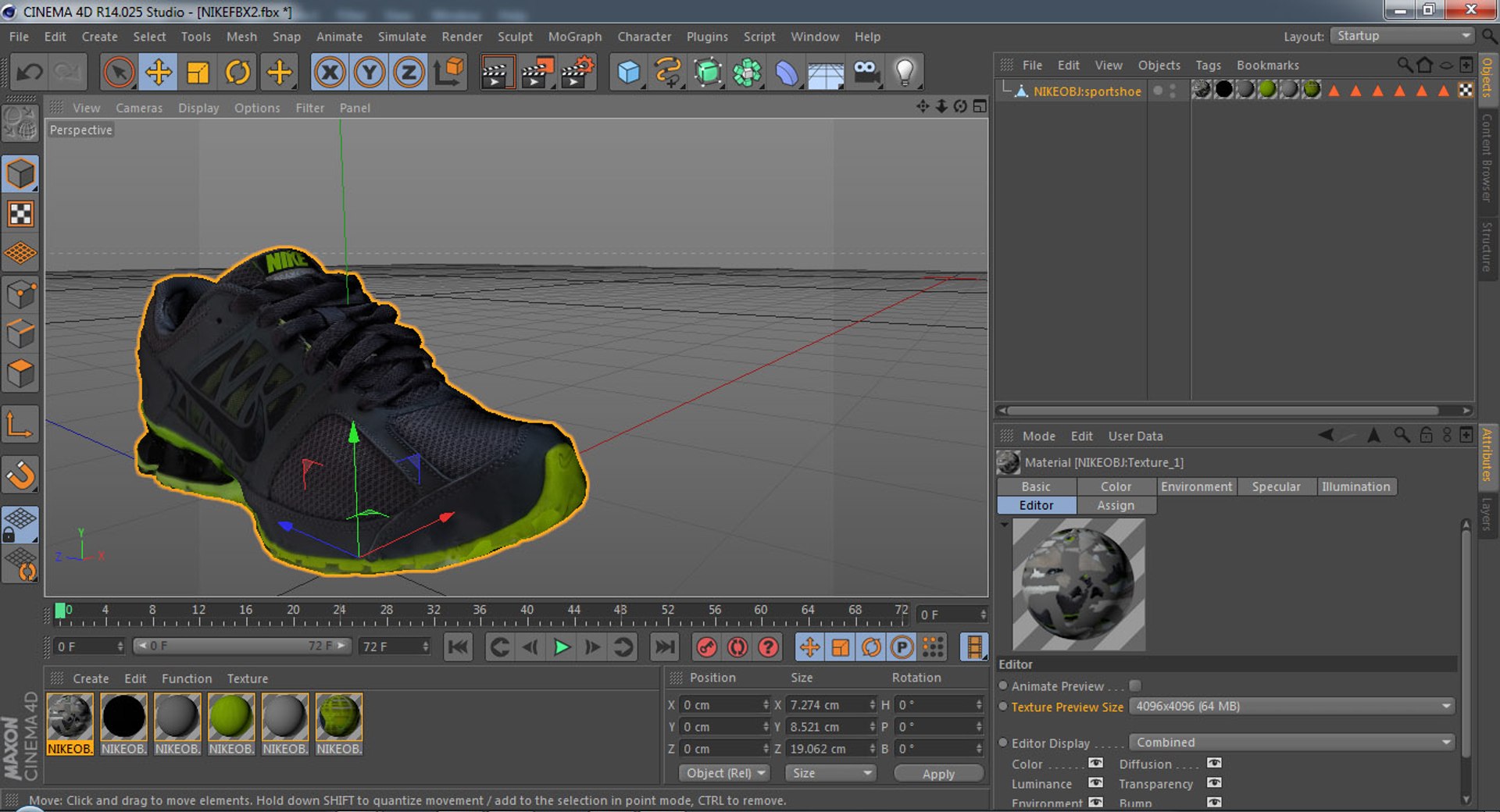Viewport: 1500px width, 812px height.
Task: Open the Array modeling objects icon
Action: (748, 73)
